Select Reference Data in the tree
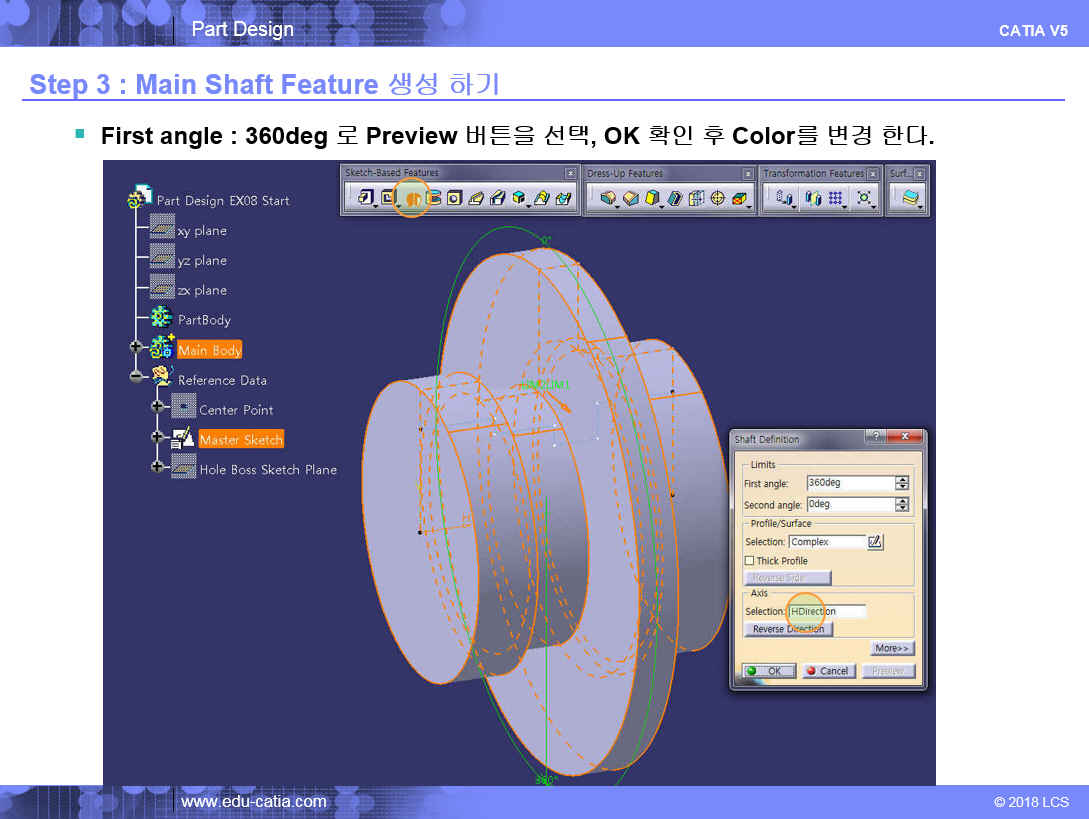The height and width of the screenshot is (819, 1089). pos(222,380)
